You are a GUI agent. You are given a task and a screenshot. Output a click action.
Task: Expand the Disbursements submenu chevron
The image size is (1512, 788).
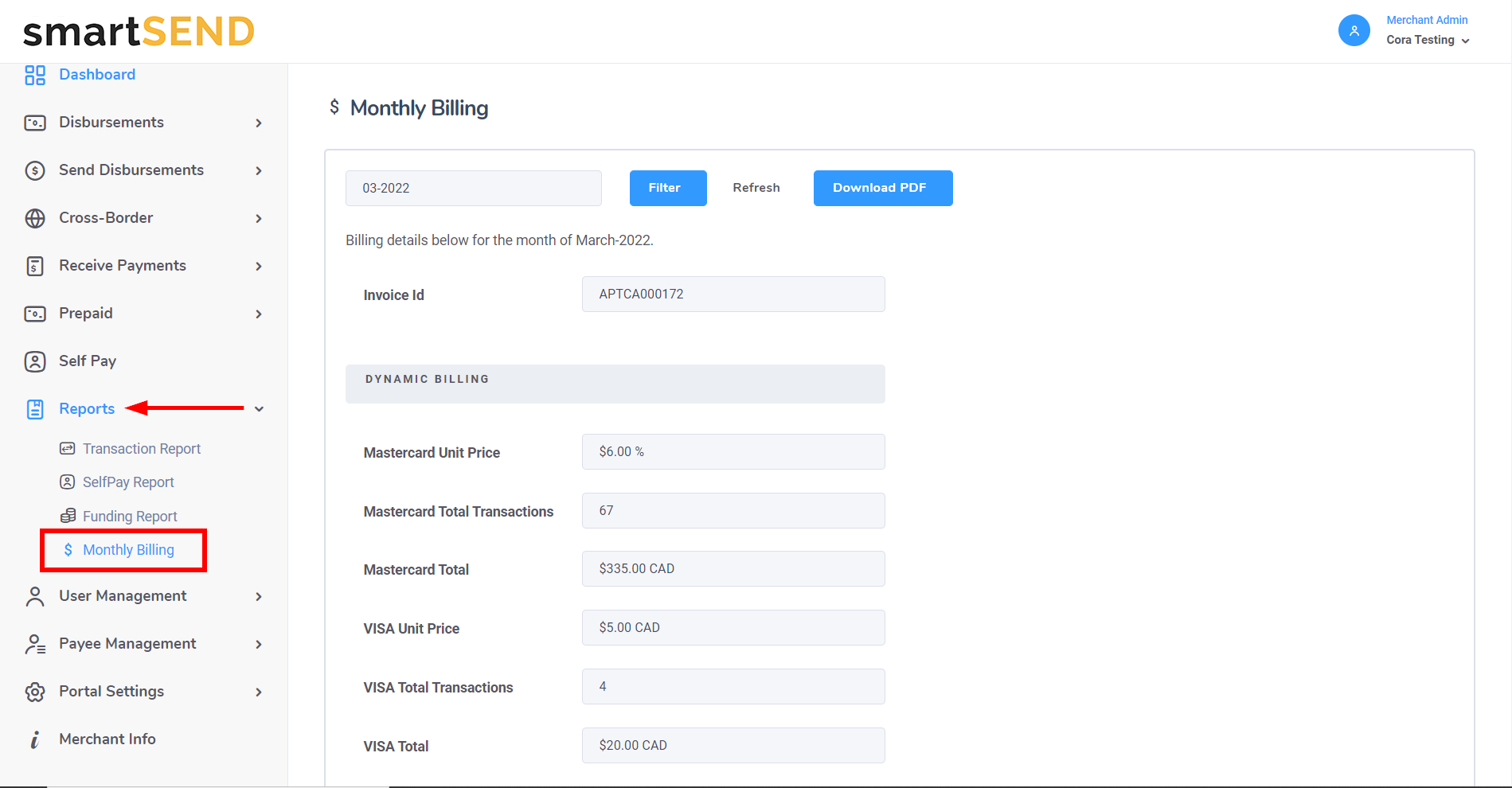259,123
